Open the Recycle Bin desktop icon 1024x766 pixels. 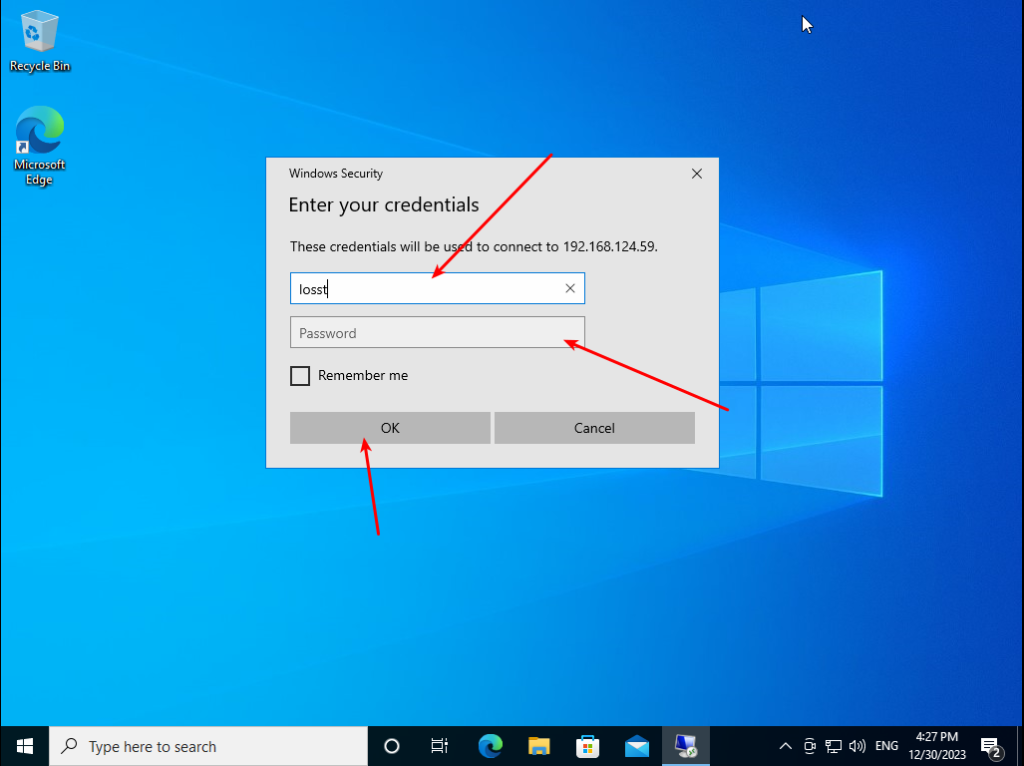point(39,41)
